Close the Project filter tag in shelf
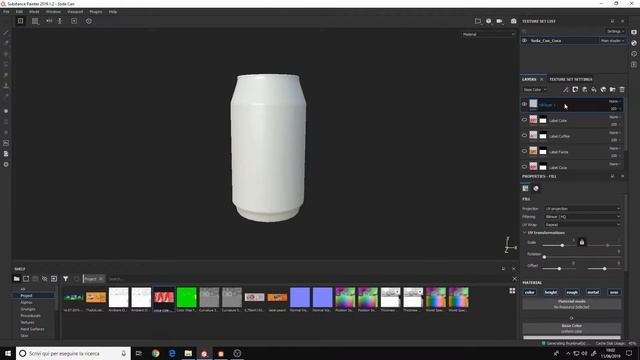The width and height of the screenshot is (640, 360). tap(101, 279)
